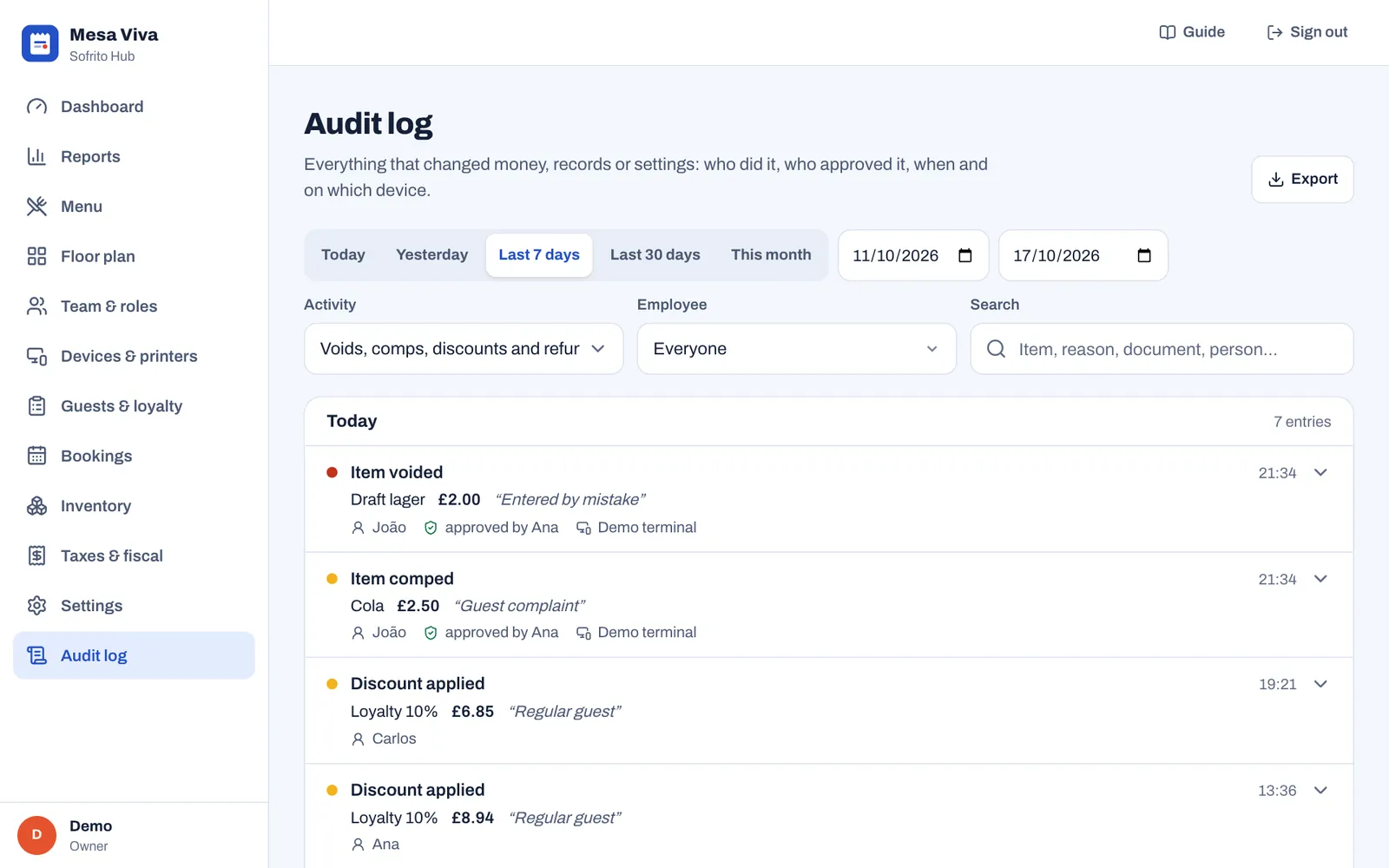Open Bookings calendar icon in sidebar
The image size is (1389, 868).
coord(36,456)
